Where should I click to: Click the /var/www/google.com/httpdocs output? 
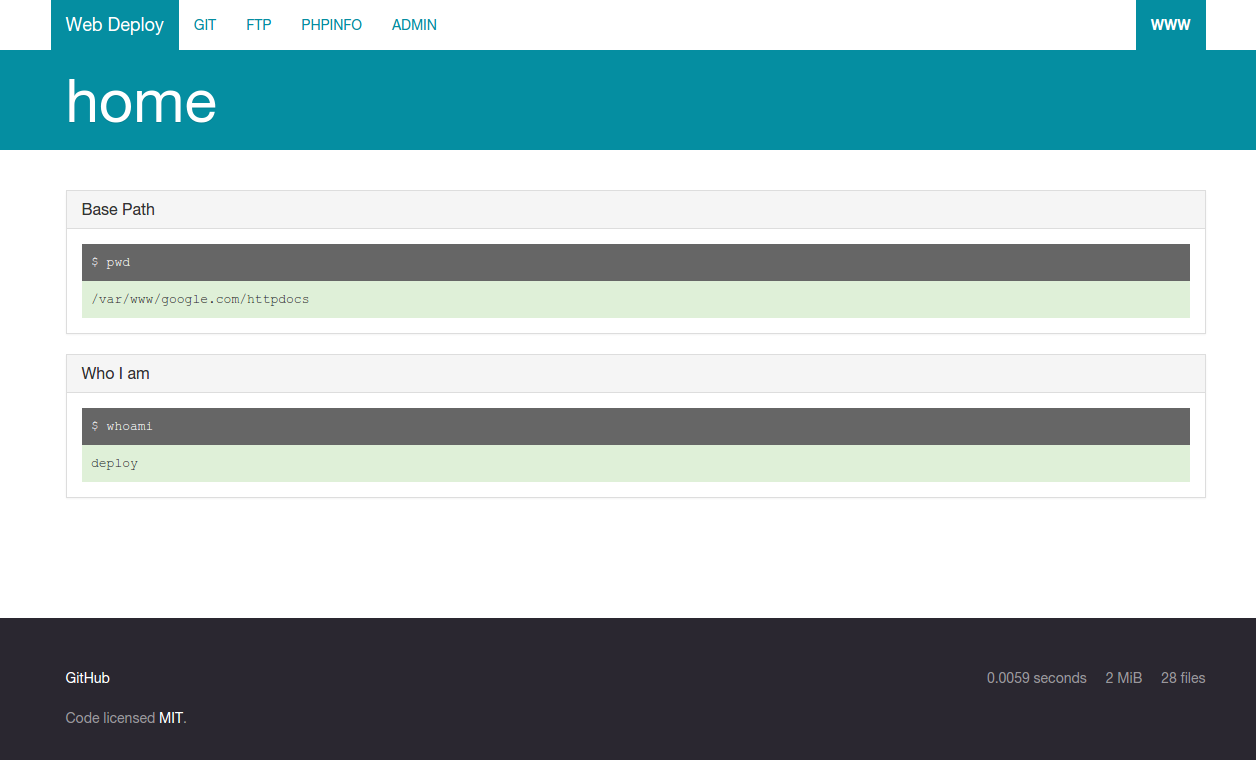coord(636,299)
